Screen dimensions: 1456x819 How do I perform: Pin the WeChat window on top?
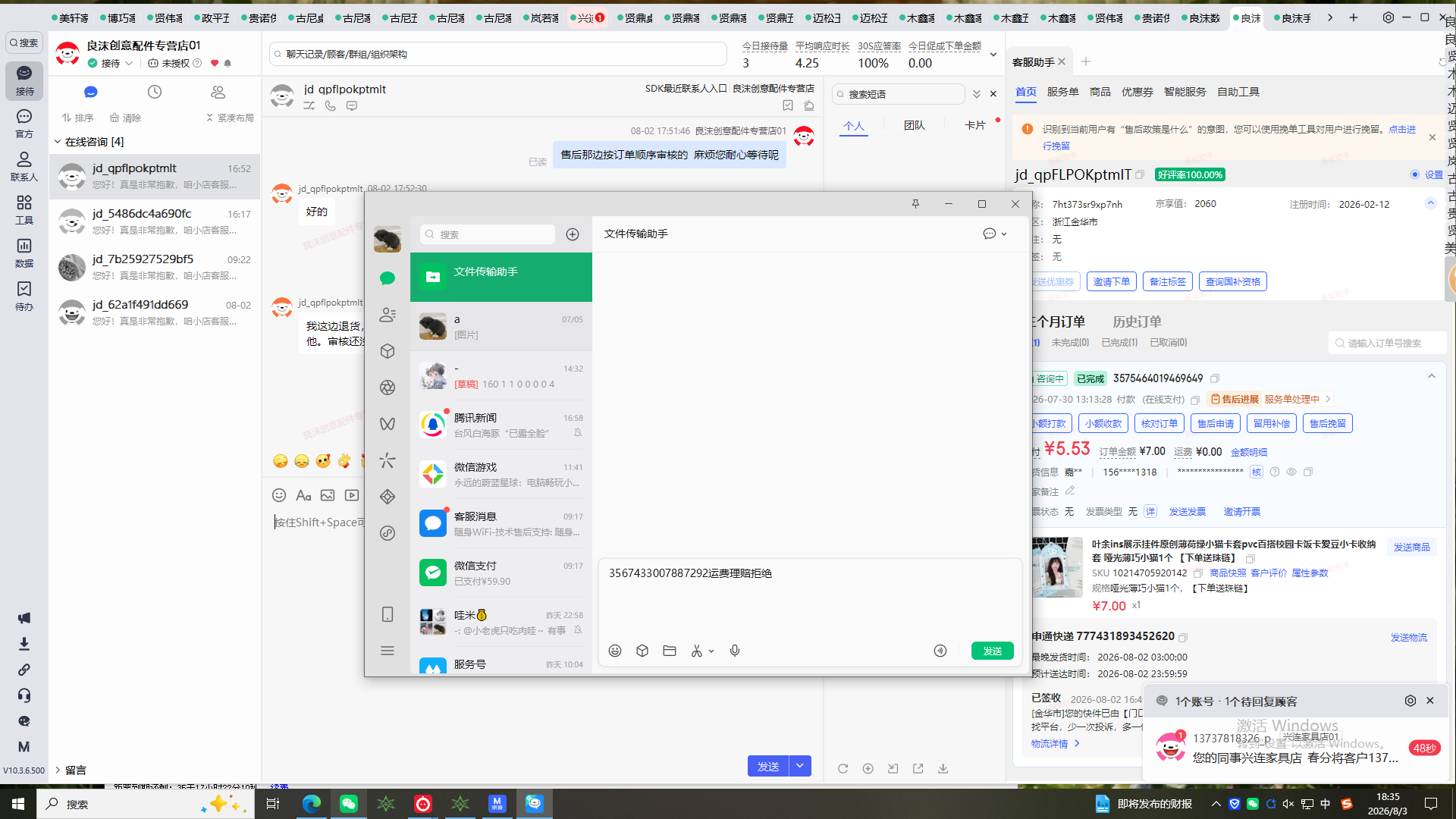(x=915, y=204)
